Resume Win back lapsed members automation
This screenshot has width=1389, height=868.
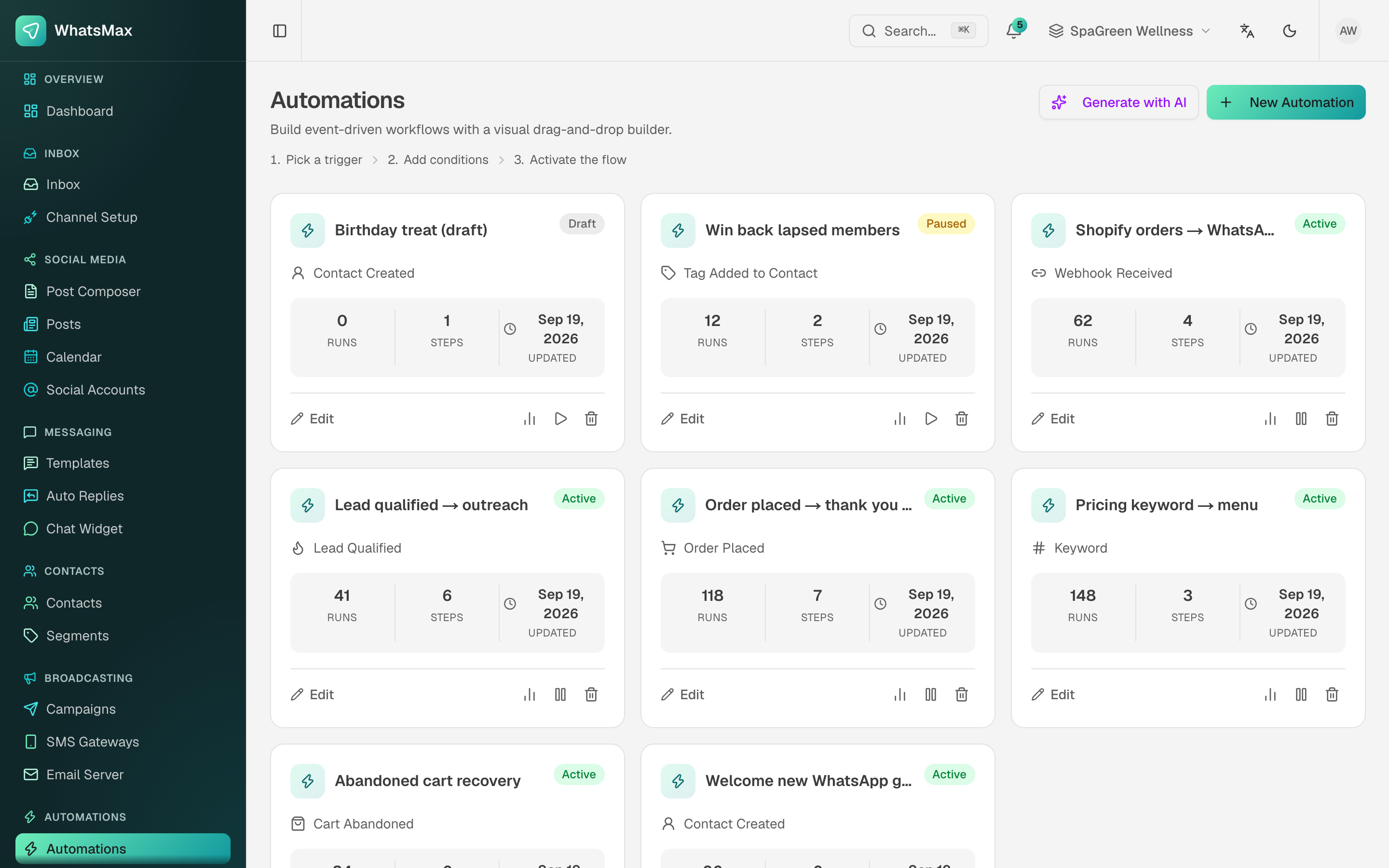[x=931, y=419]
